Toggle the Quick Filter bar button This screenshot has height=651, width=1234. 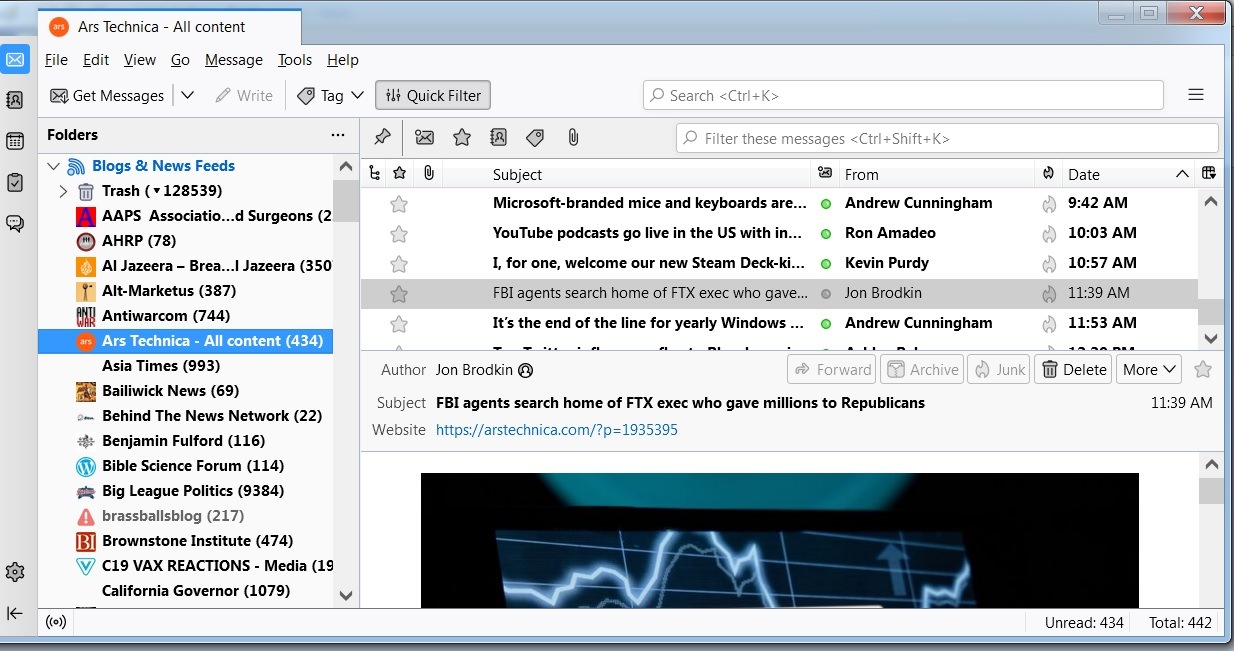coord(433,96)
